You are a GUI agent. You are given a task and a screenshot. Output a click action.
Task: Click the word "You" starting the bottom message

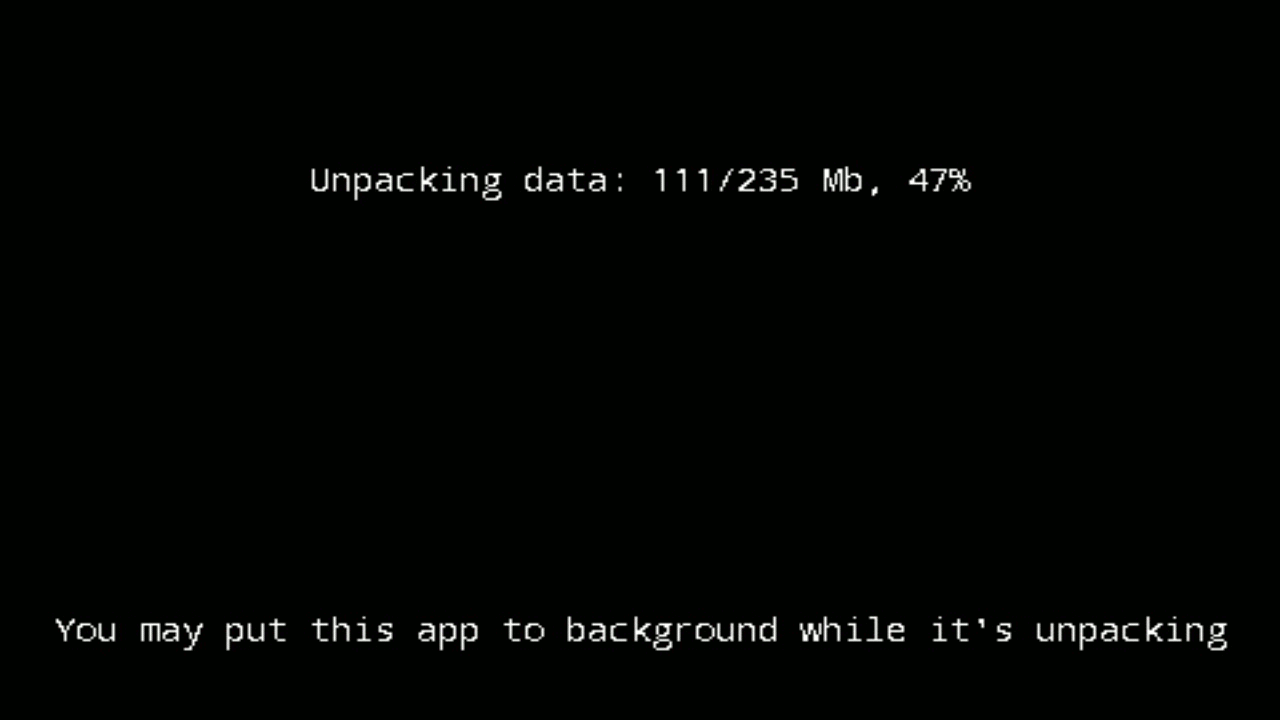click(86, 631)
